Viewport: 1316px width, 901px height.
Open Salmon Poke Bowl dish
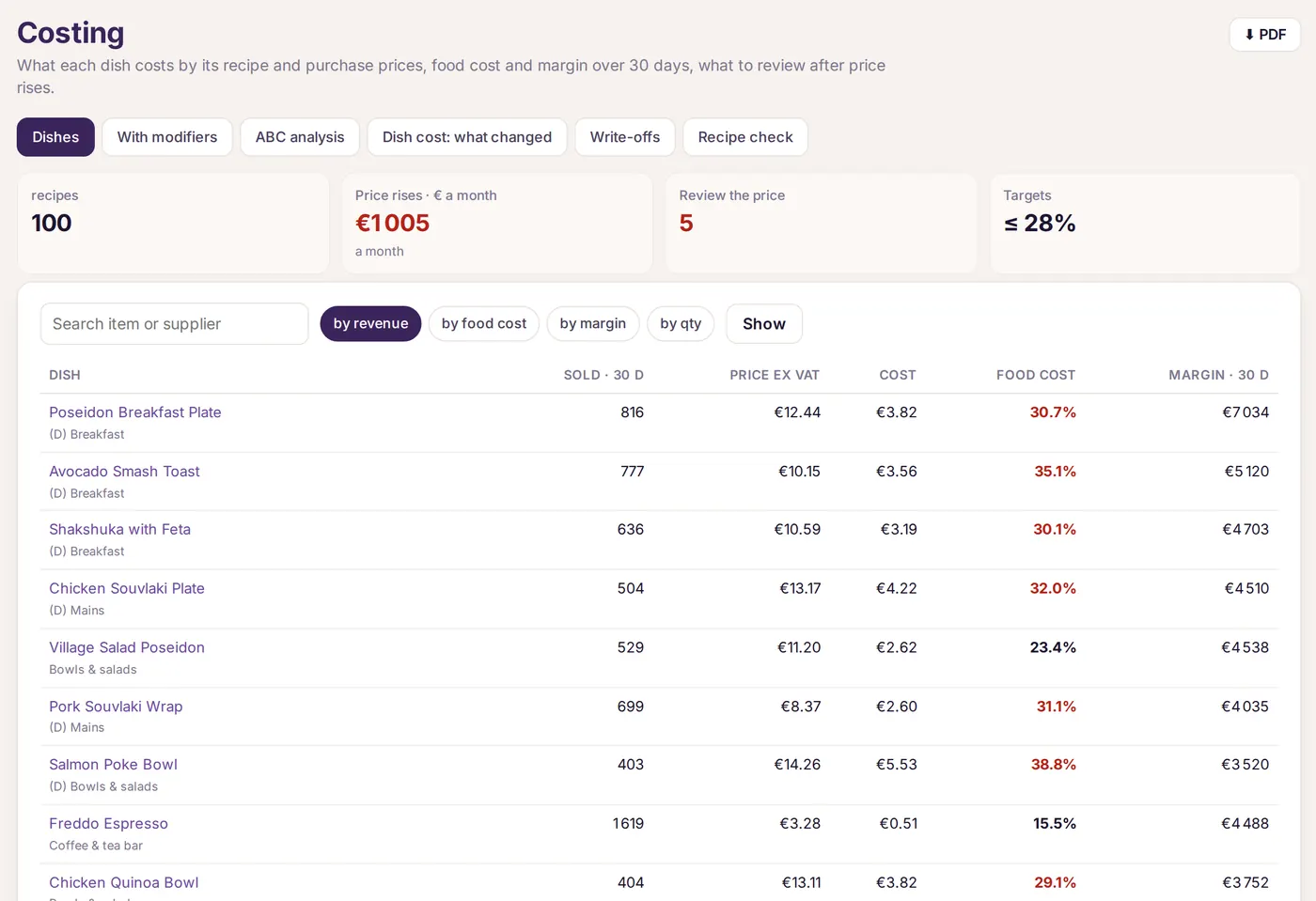pyautogui.click(x=113, y=765)
